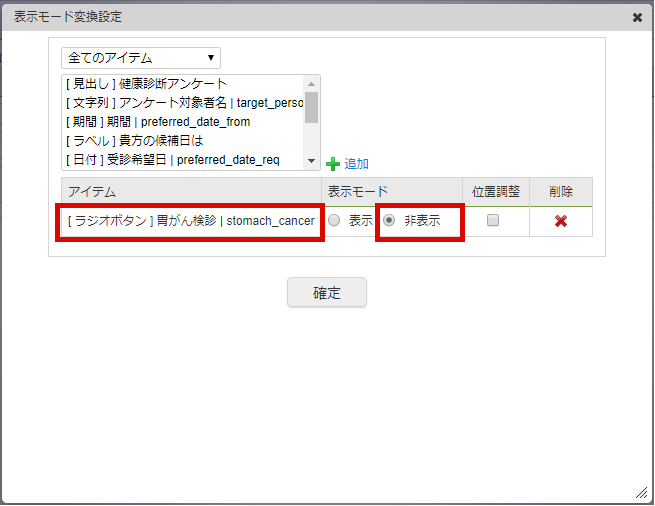Click the list scrollbar up arrow
The height and width of the screenshot is (506, 655).
point(311,84)
